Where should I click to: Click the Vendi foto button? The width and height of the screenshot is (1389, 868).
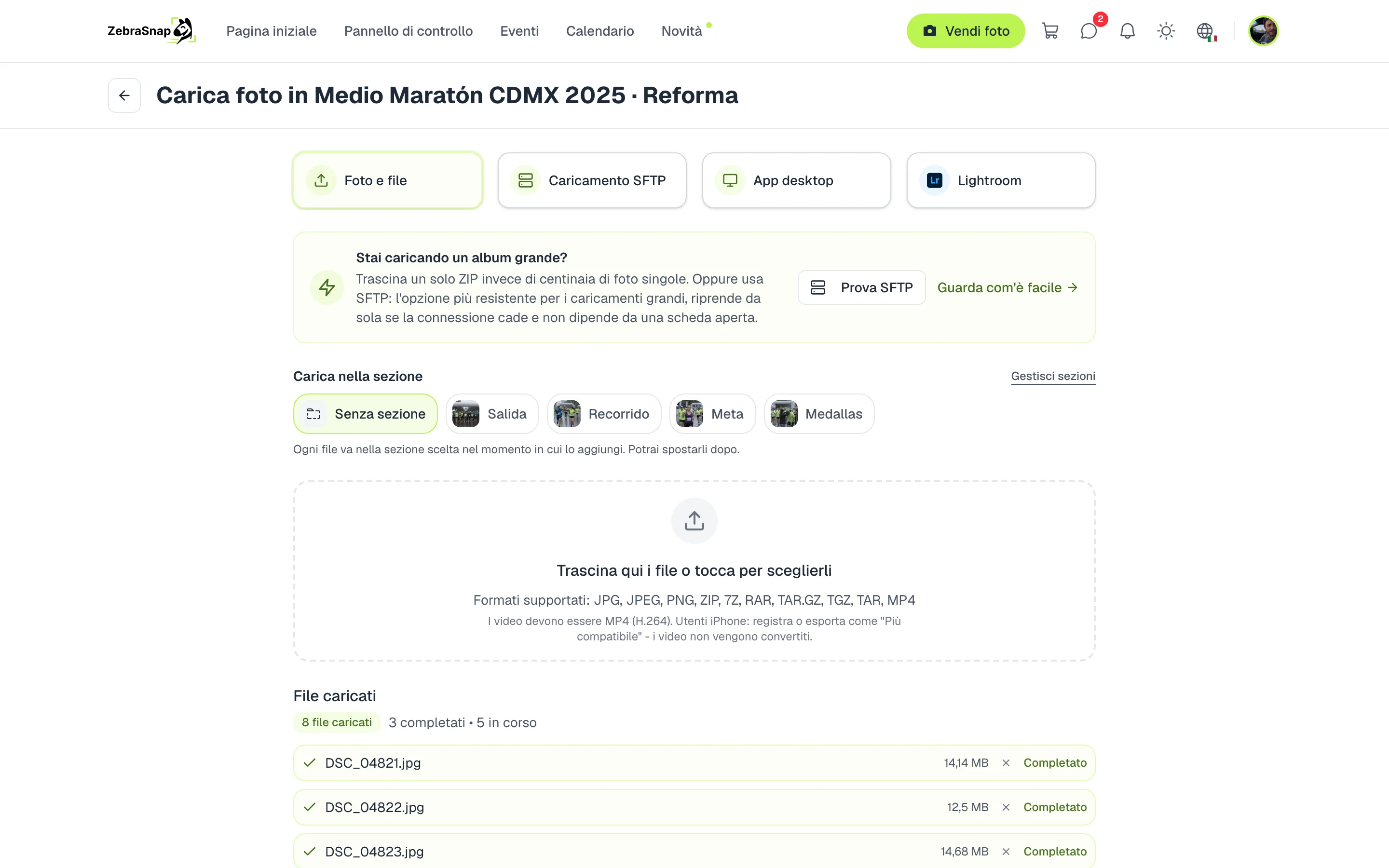click(966, 31)
